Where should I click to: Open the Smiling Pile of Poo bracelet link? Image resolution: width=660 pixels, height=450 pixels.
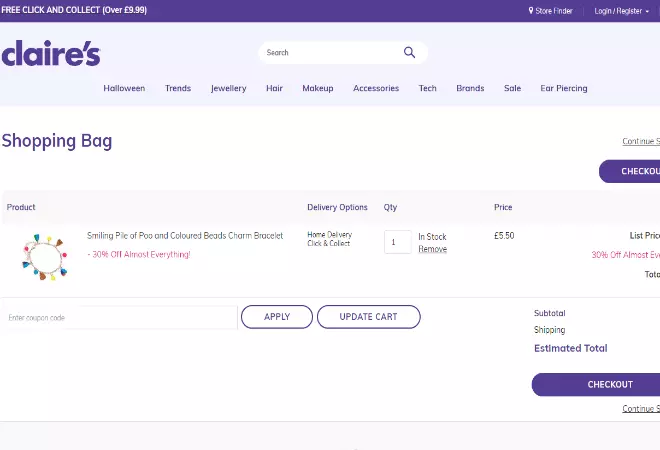click(x=185, y=235)
